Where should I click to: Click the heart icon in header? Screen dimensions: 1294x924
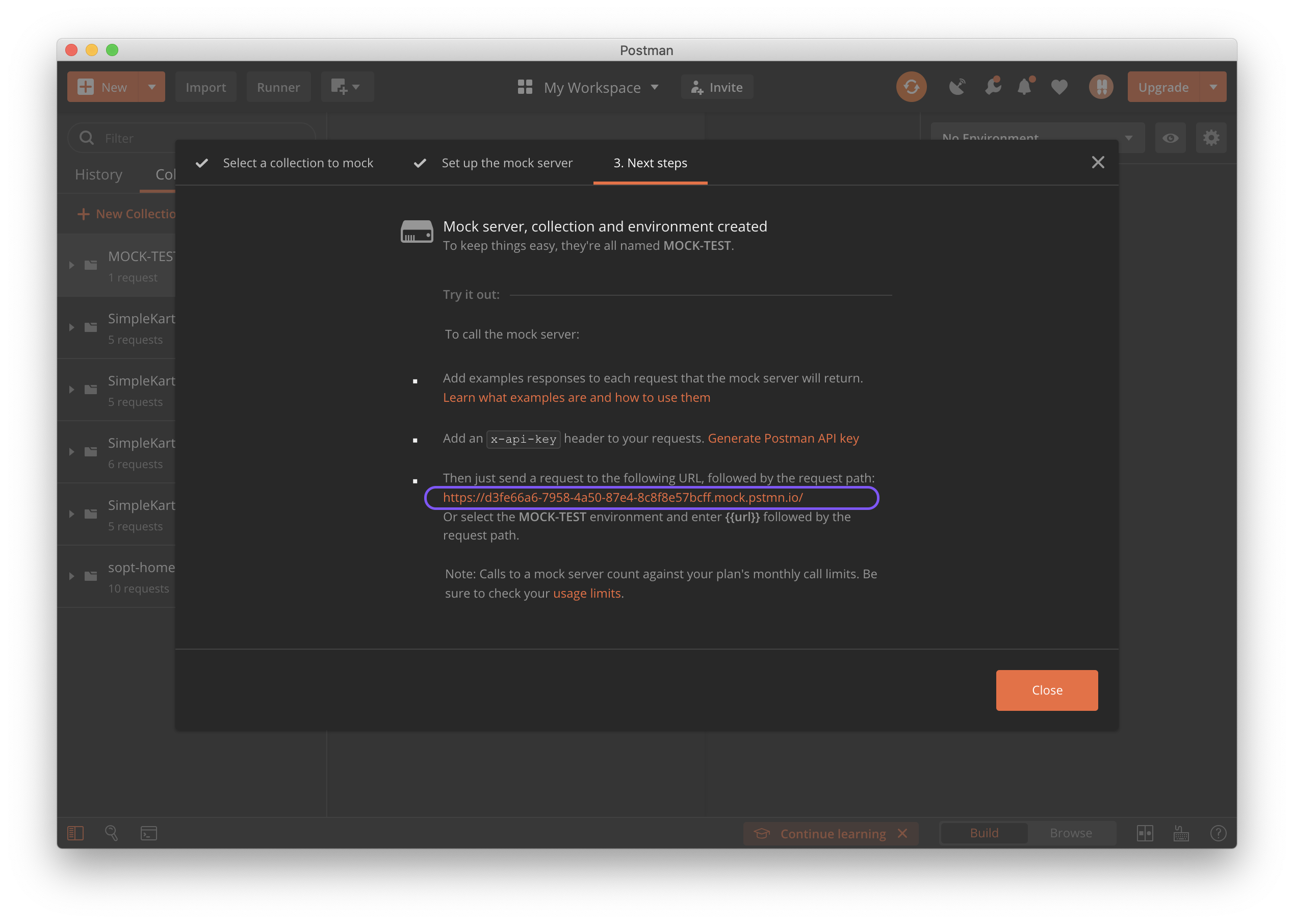(1058, 87)
